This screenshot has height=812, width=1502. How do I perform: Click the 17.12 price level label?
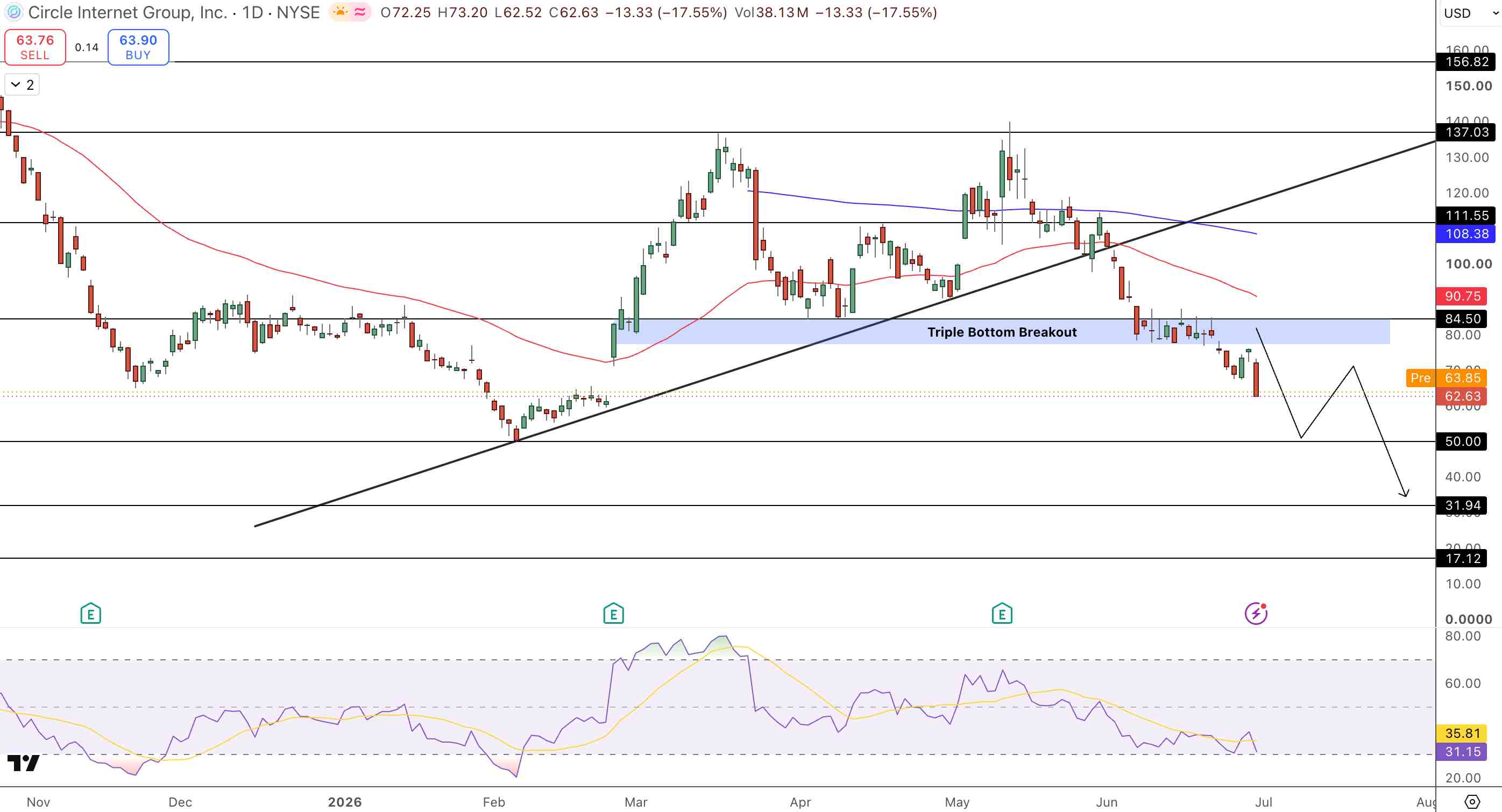tap(1462, 558)
